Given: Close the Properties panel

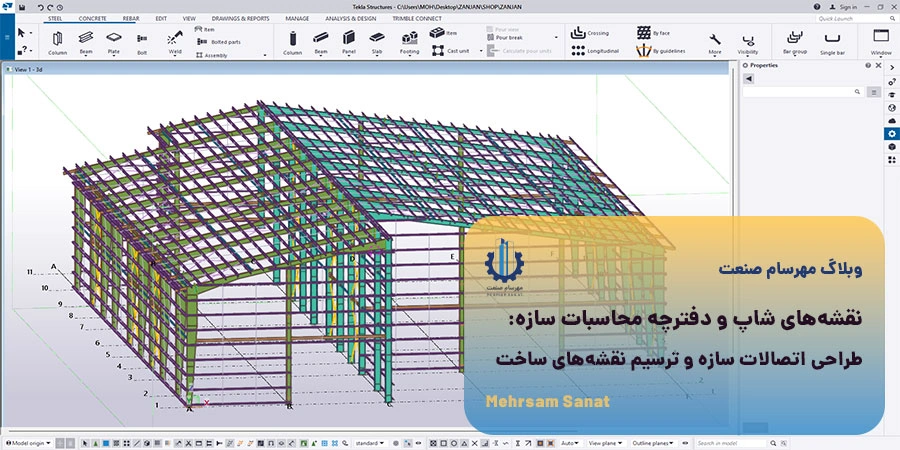Looking at the screenshot, I should (878, 65).
